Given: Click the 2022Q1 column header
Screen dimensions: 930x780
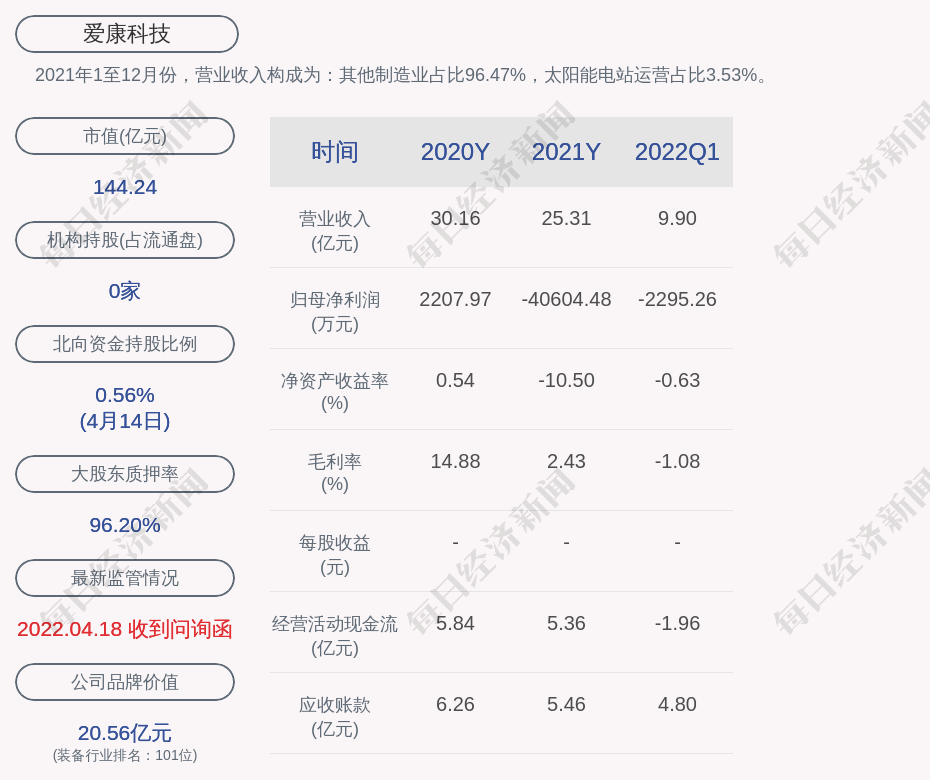Looking at the screenshot, I should pyautogui.click(x=677, y=152).
